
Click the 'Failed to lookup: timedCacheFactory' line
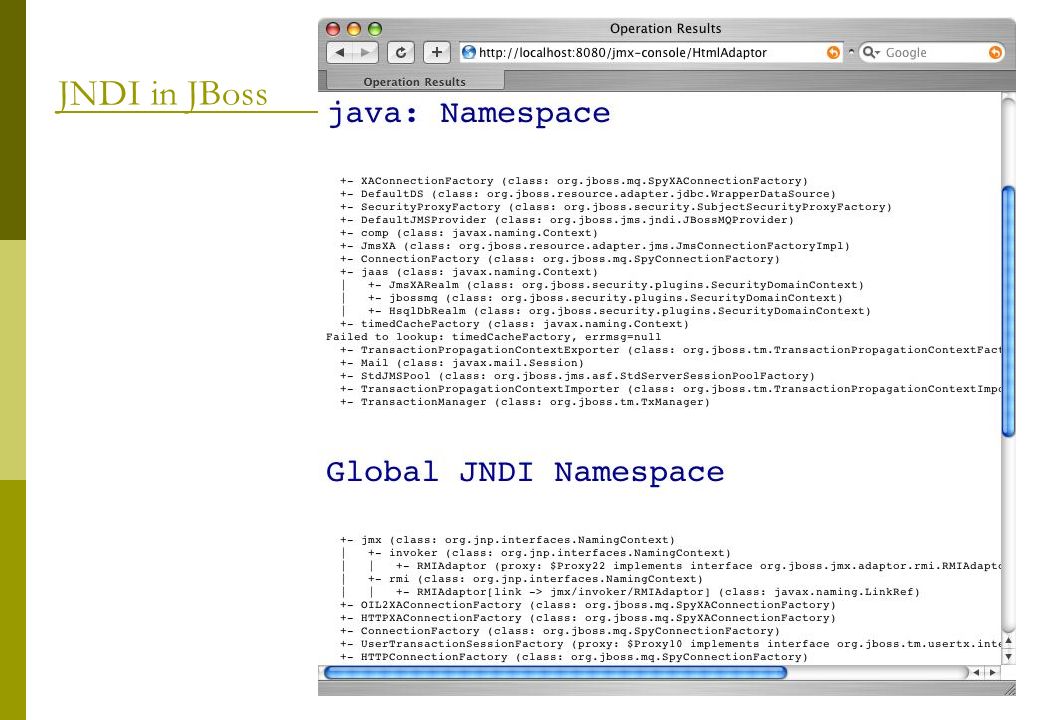click(x=493, y=337)
